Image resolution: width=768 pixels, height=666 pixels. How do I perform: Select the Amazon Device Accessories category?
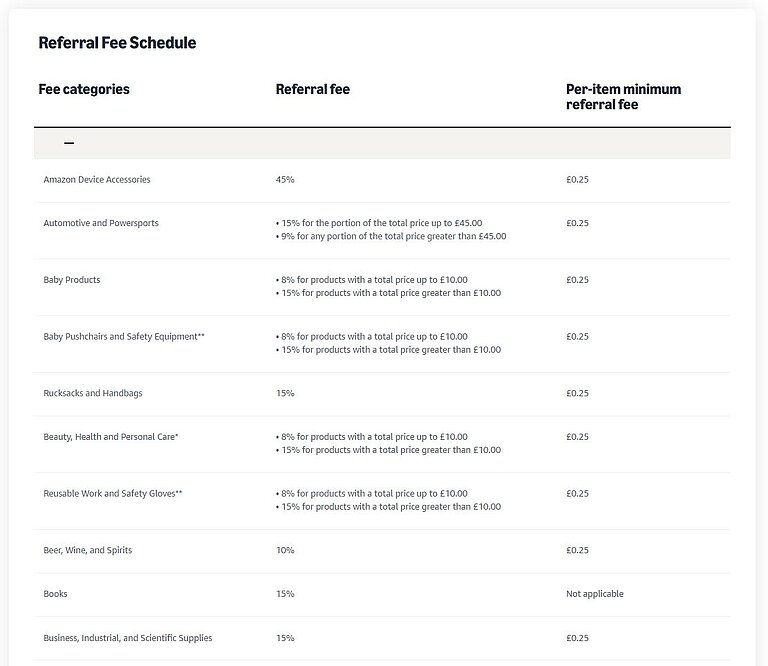coord(97,180)
